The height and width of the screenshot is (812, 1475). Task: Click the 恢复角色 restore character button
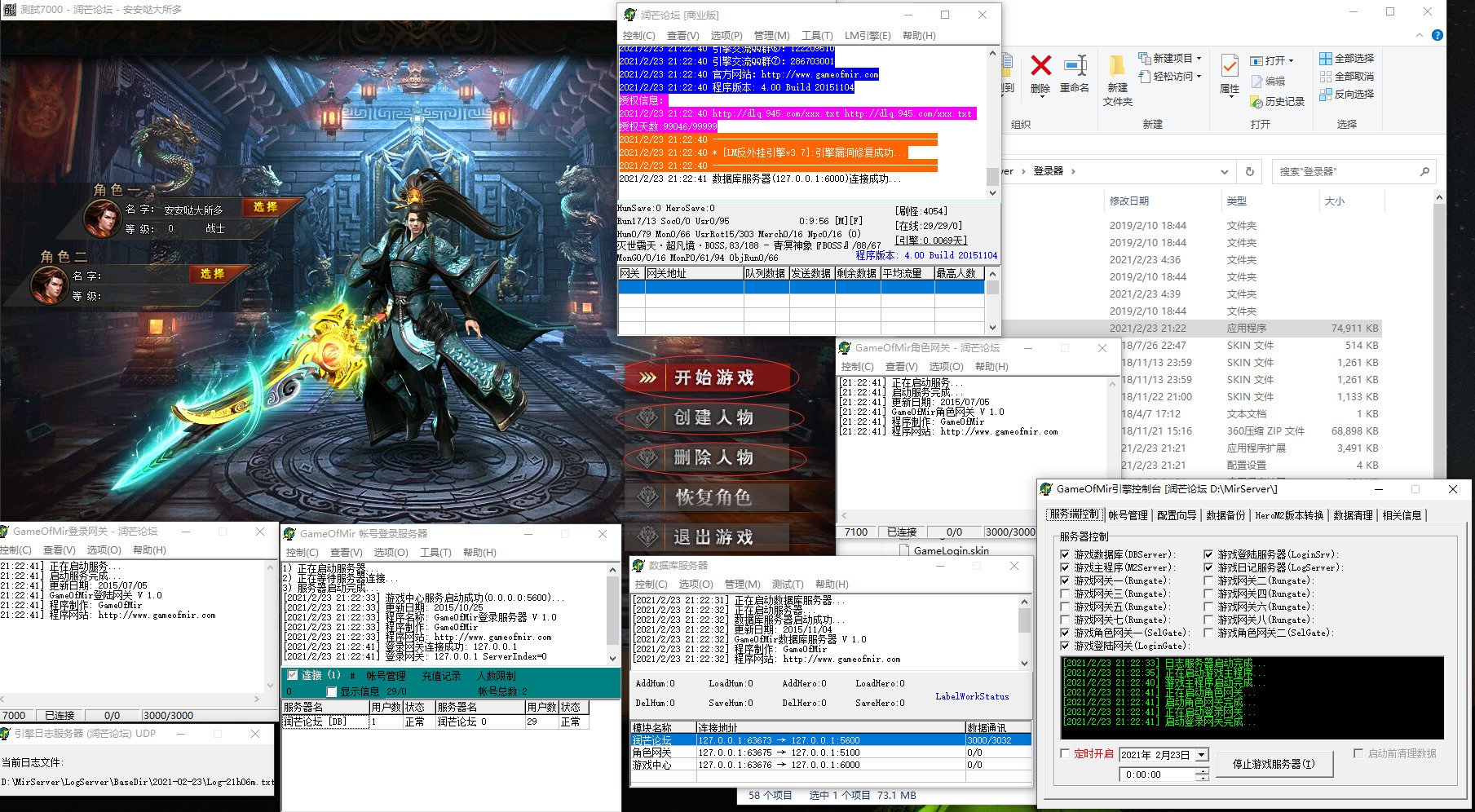click(x=707, y=497)
